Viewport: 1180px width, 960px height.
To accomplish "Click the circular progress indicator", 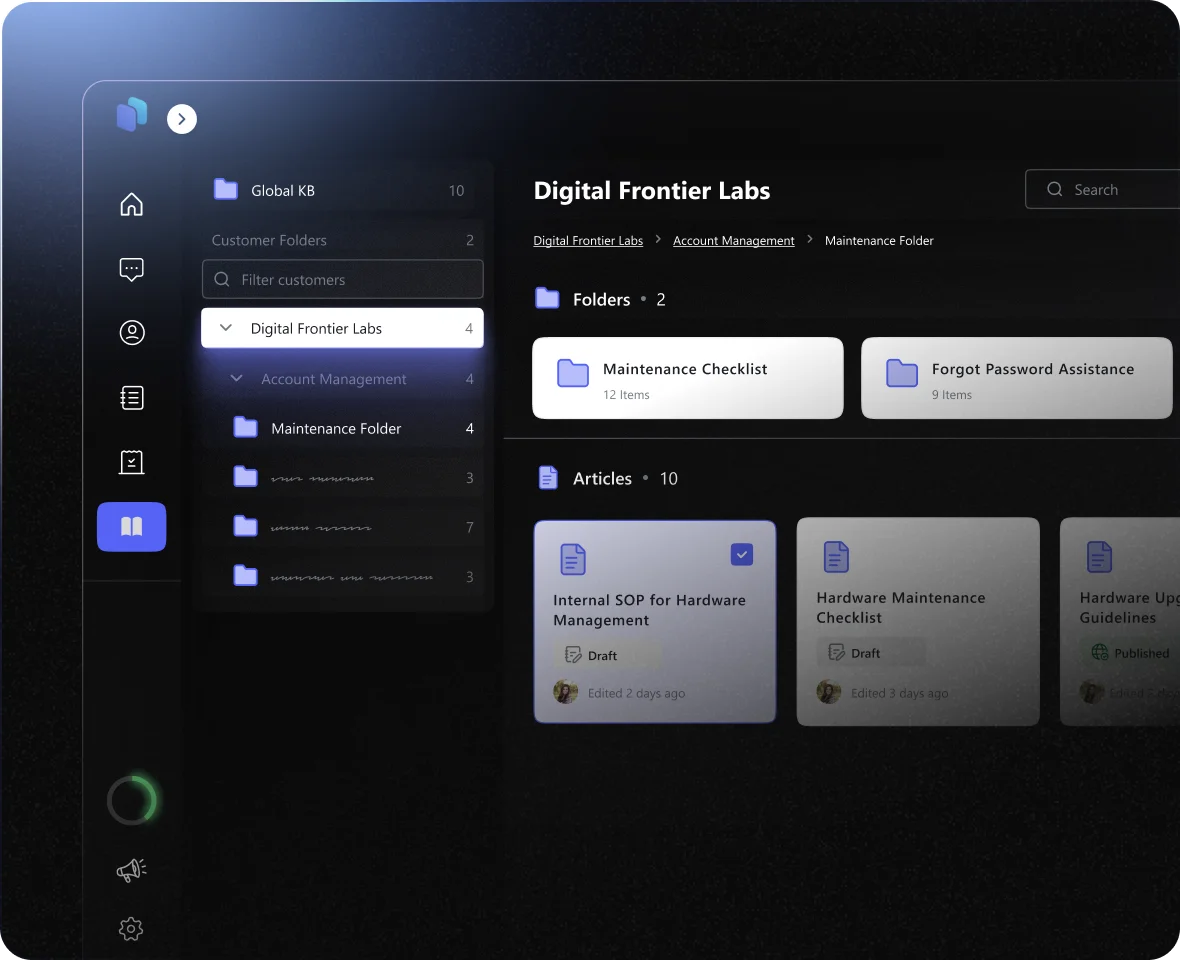I will (132, 800).
